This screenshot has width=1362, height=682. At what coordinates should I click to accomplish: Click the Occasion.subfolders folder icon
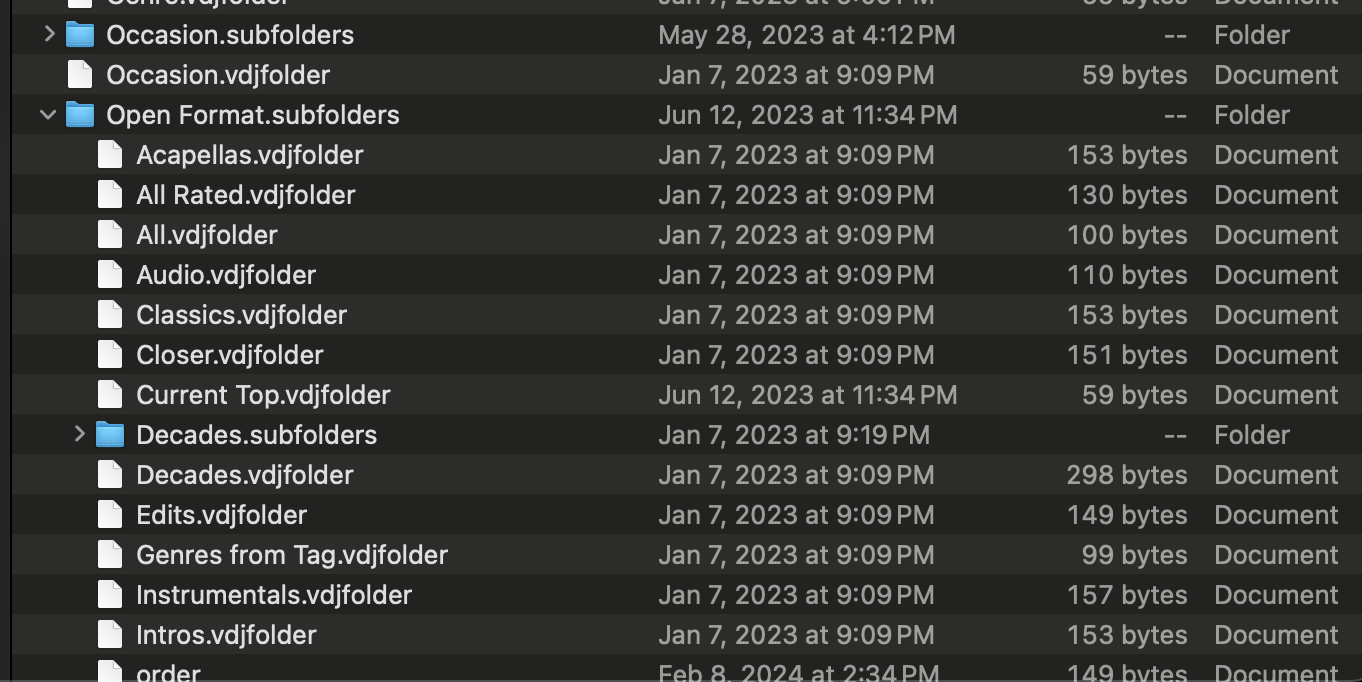pos(80,35)
